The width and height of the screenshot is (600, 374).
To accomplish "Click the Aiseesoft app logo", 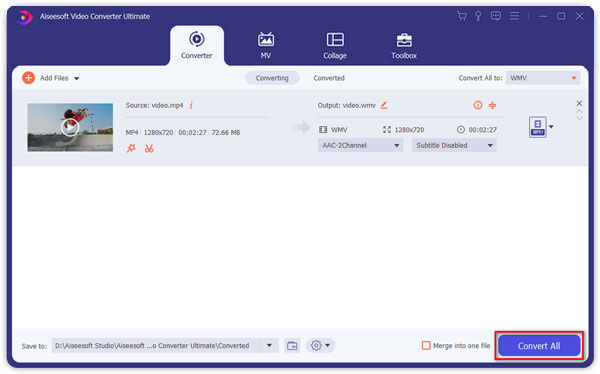I will [24, 17].
